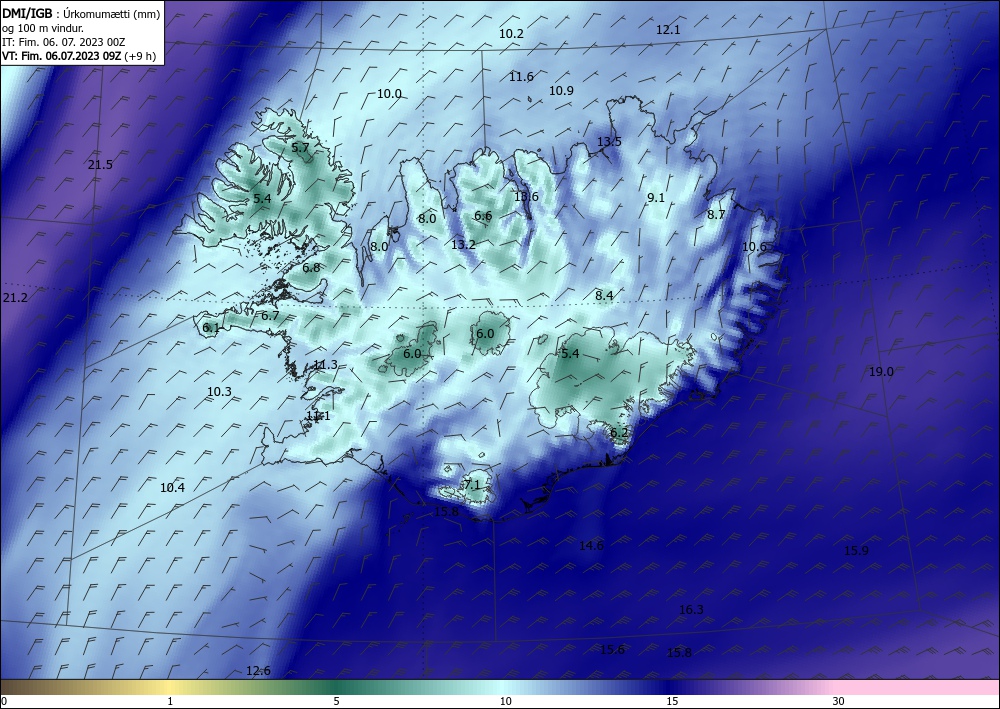Click the 11.3 value on the west coast
1000x709 pixels.
325,365
